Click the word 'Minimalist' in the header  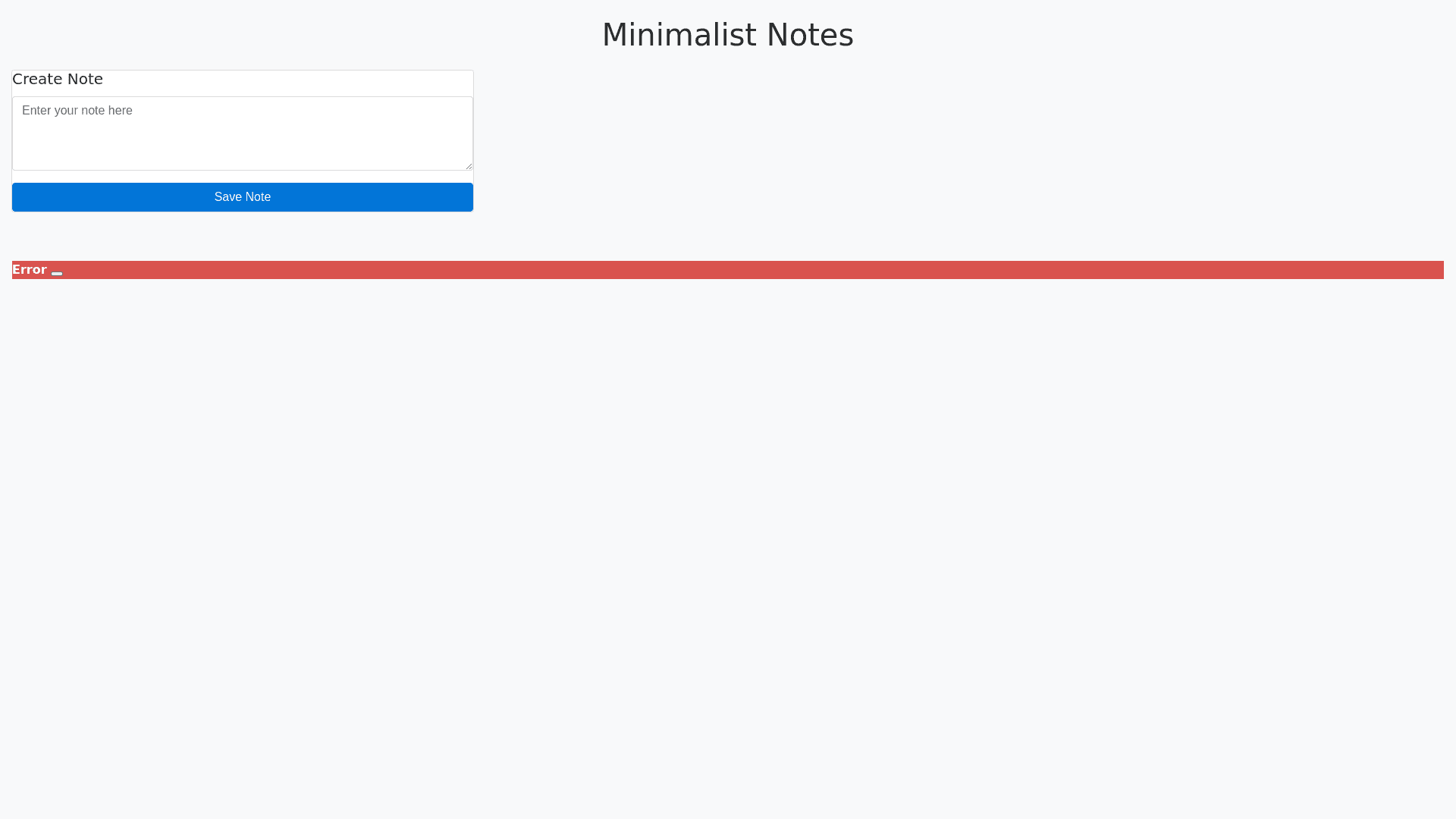[679, 35]
